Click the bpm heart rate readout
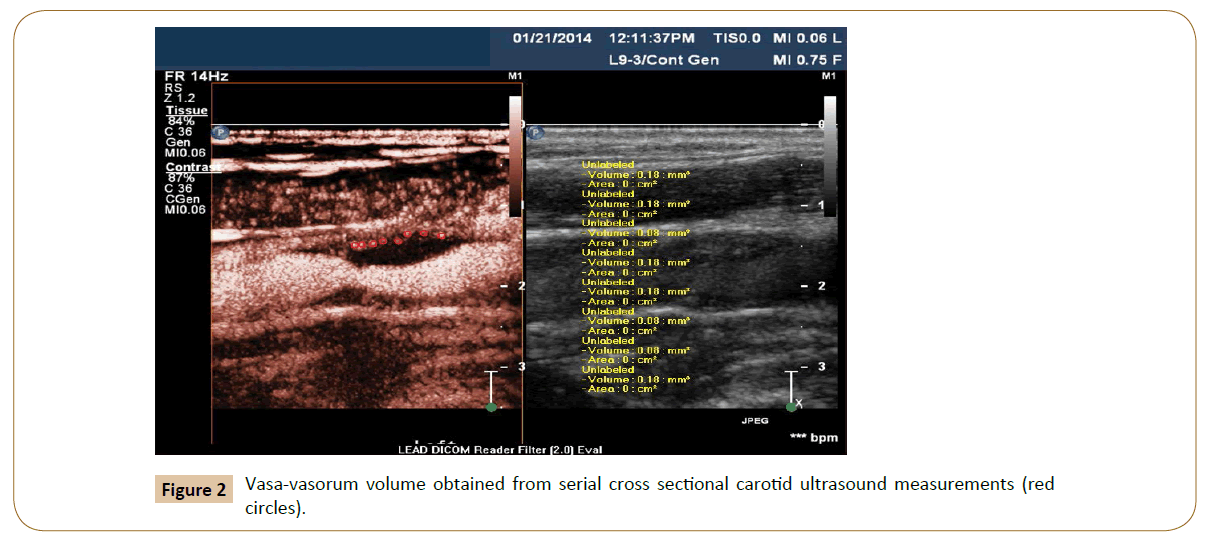The image size is (1219, 544). [x=814, y=438]
